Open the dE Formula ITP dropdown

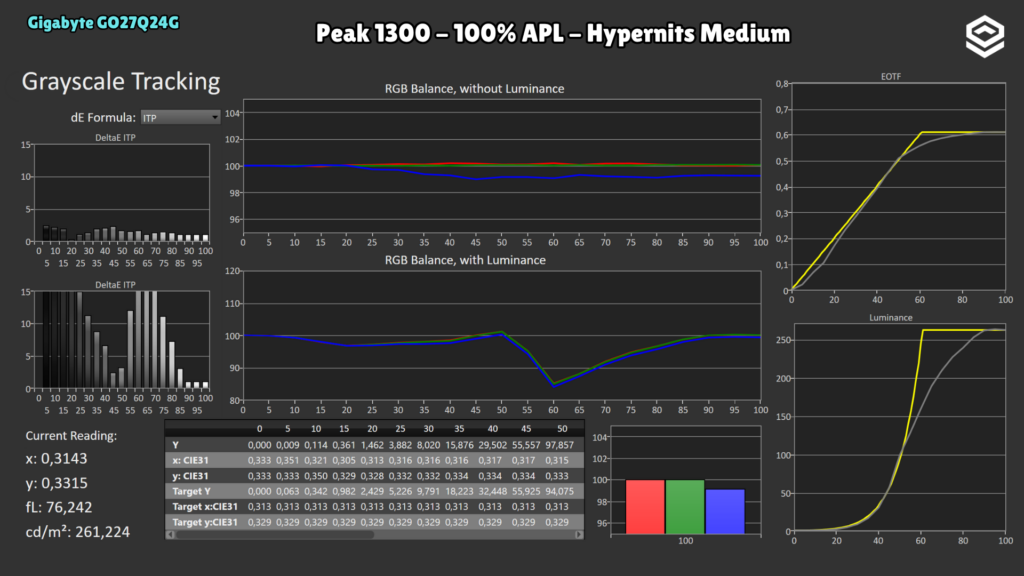click(x=180, y=118)
